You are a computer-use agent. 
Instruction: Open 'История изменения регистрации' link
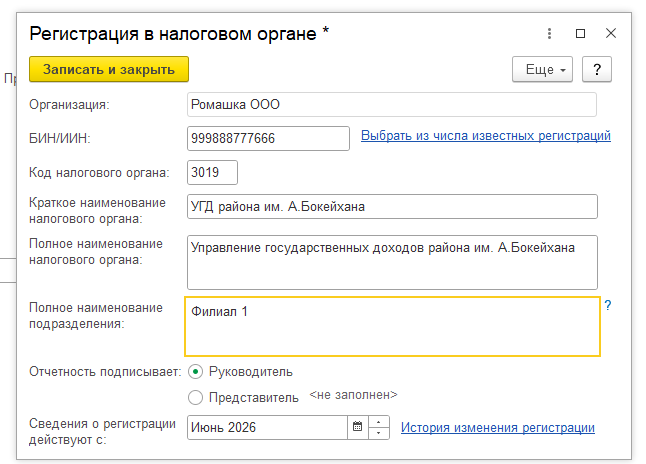point(498,428)
